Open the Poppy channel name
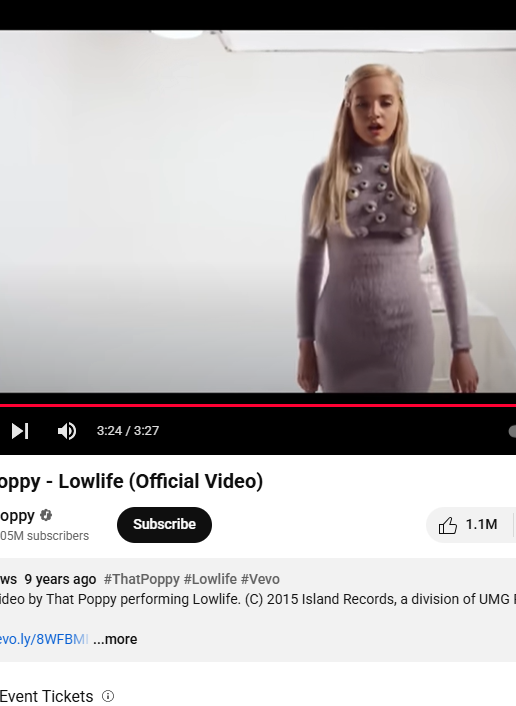Screen dimensions: 516x706 pos(17,516)
